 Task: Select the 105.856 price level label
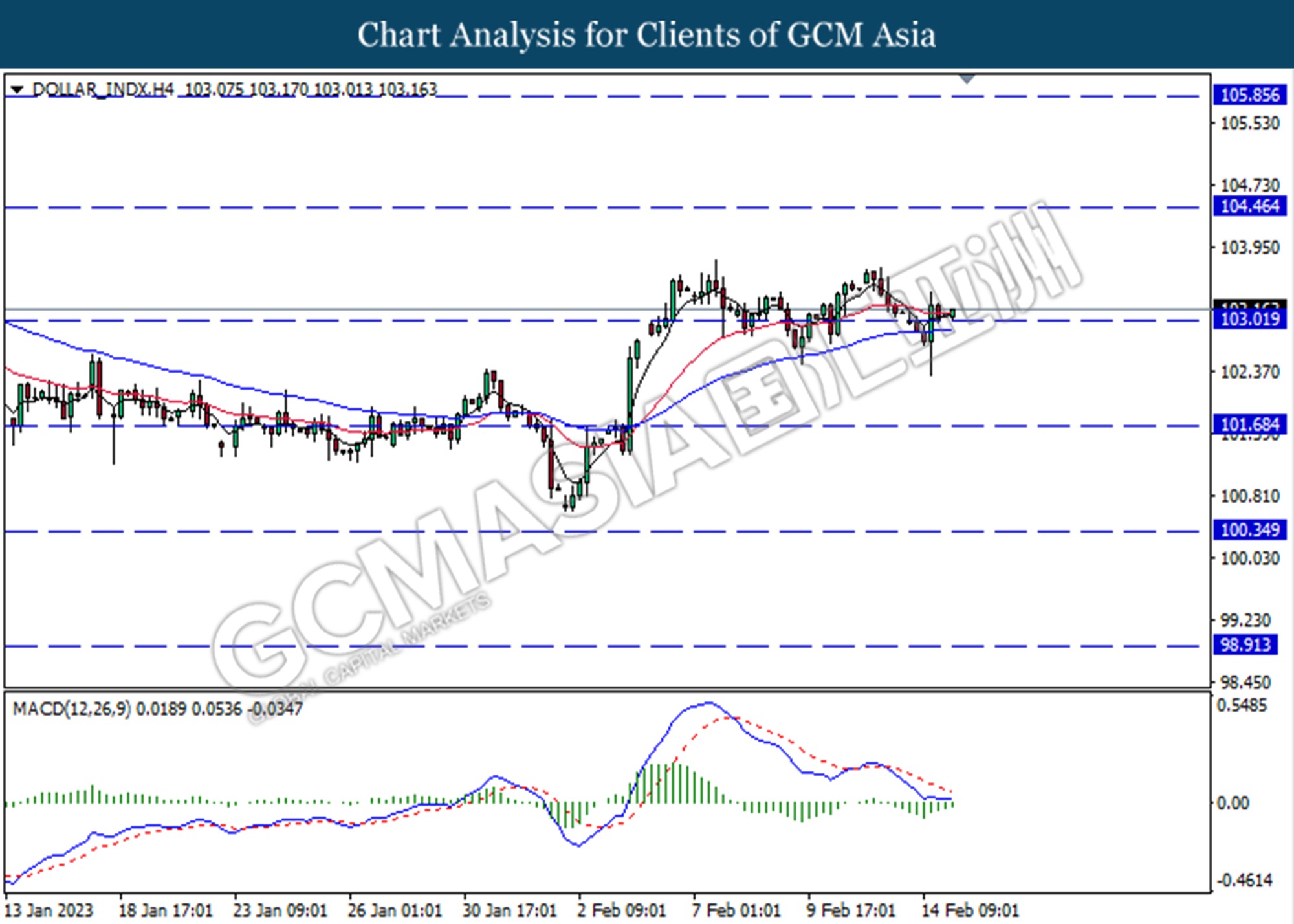tap(1249, 95)
